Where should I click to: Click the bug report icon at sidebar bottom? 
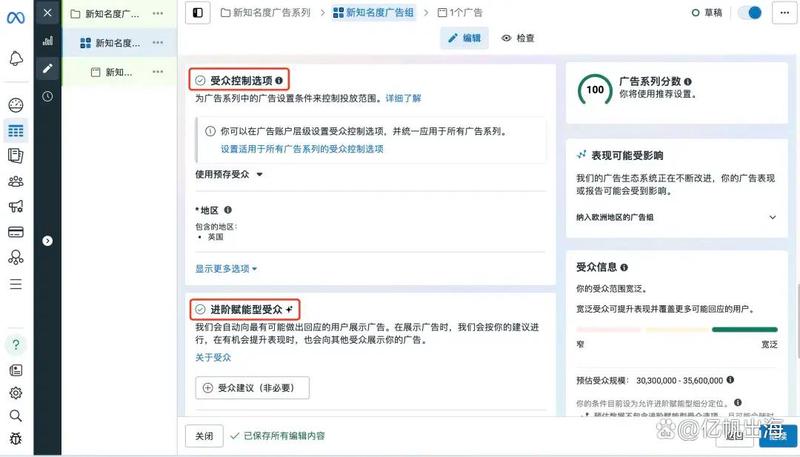click(15, 437)
